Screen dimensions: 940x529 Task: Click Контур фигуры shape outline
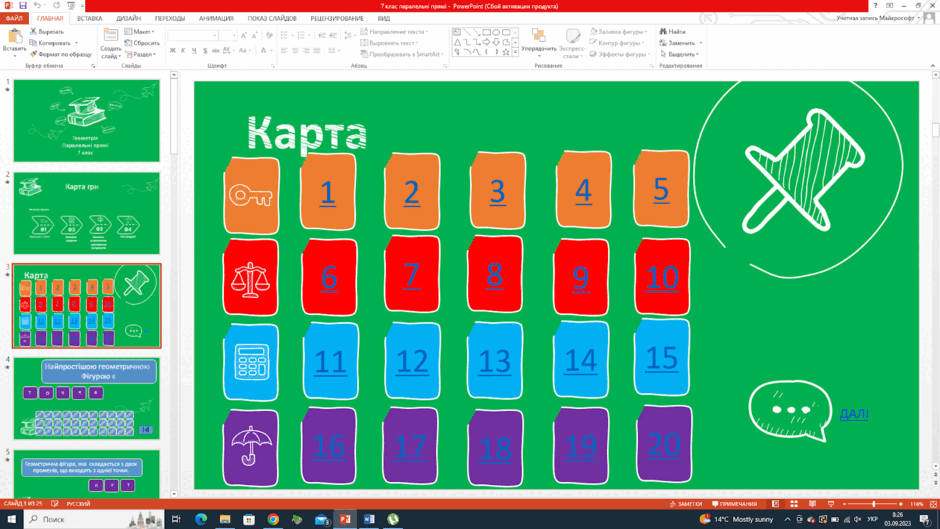point(617,43)
